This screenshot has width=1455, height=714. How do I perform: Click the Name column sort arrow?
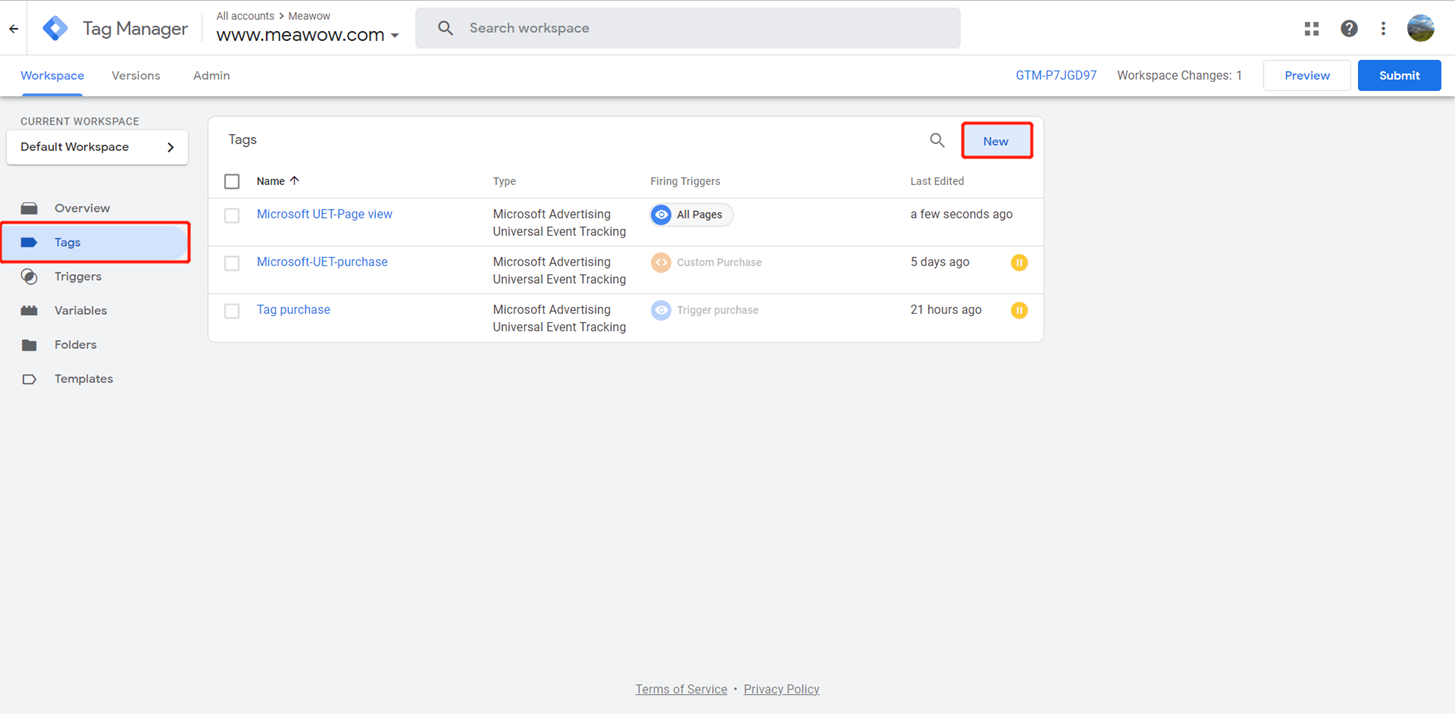(294, 181)
